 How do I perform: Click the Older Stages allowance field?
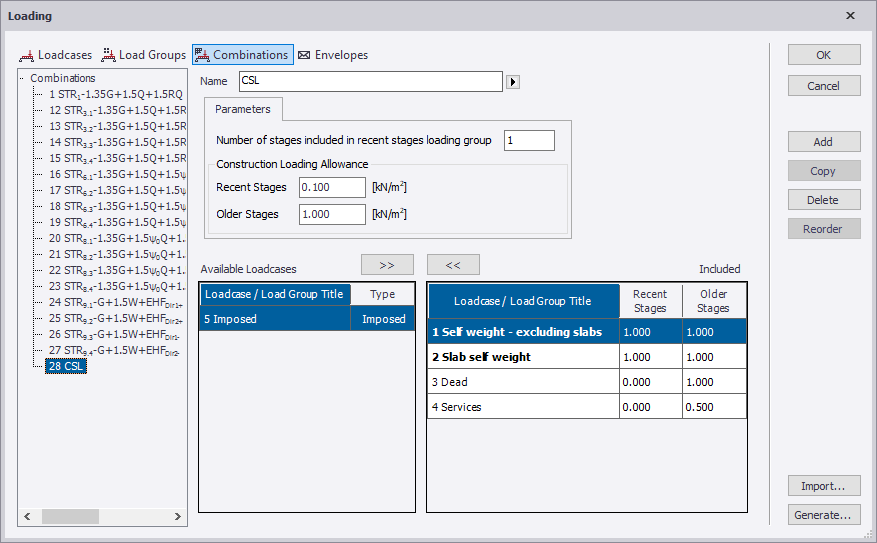point(332,214)
